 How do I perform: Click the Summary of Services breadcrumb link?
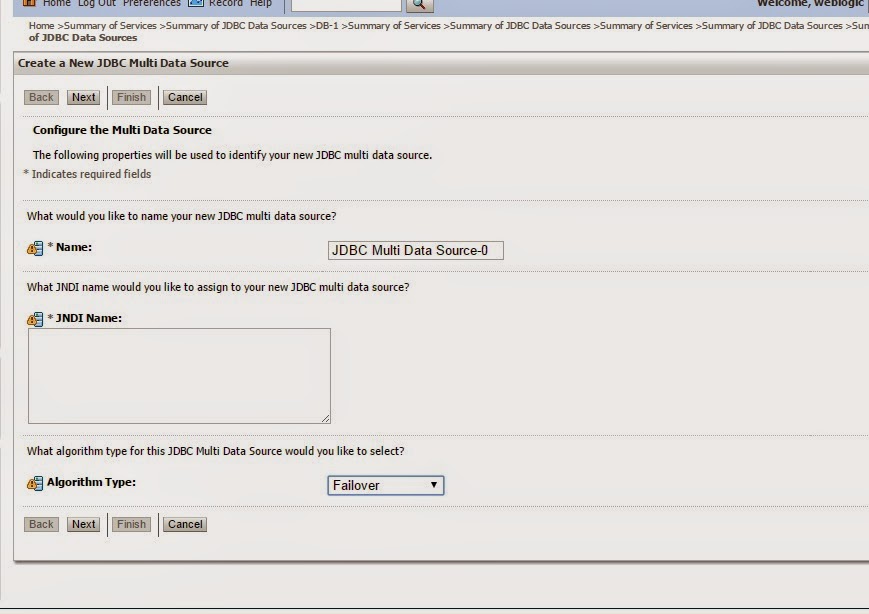click(x=109, y=25)
